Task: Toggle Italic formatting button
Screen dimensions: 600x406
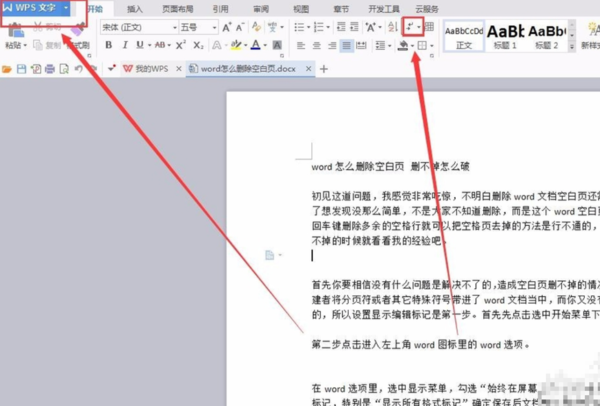Action: tap(125, 45)
